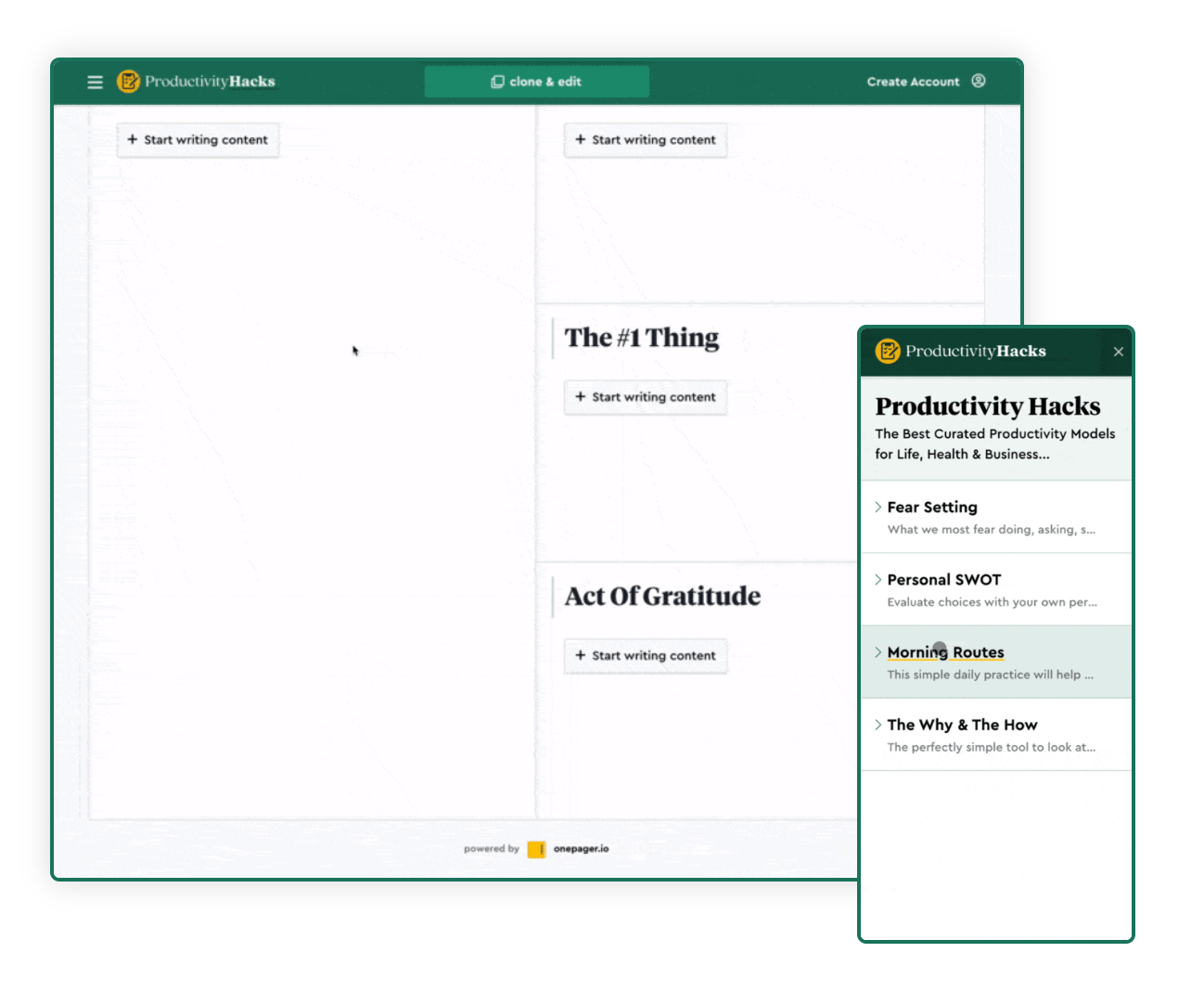Click the plus icon under 'The #1 Thing'
1204x991 pixels.
click(x=580, y=397)
